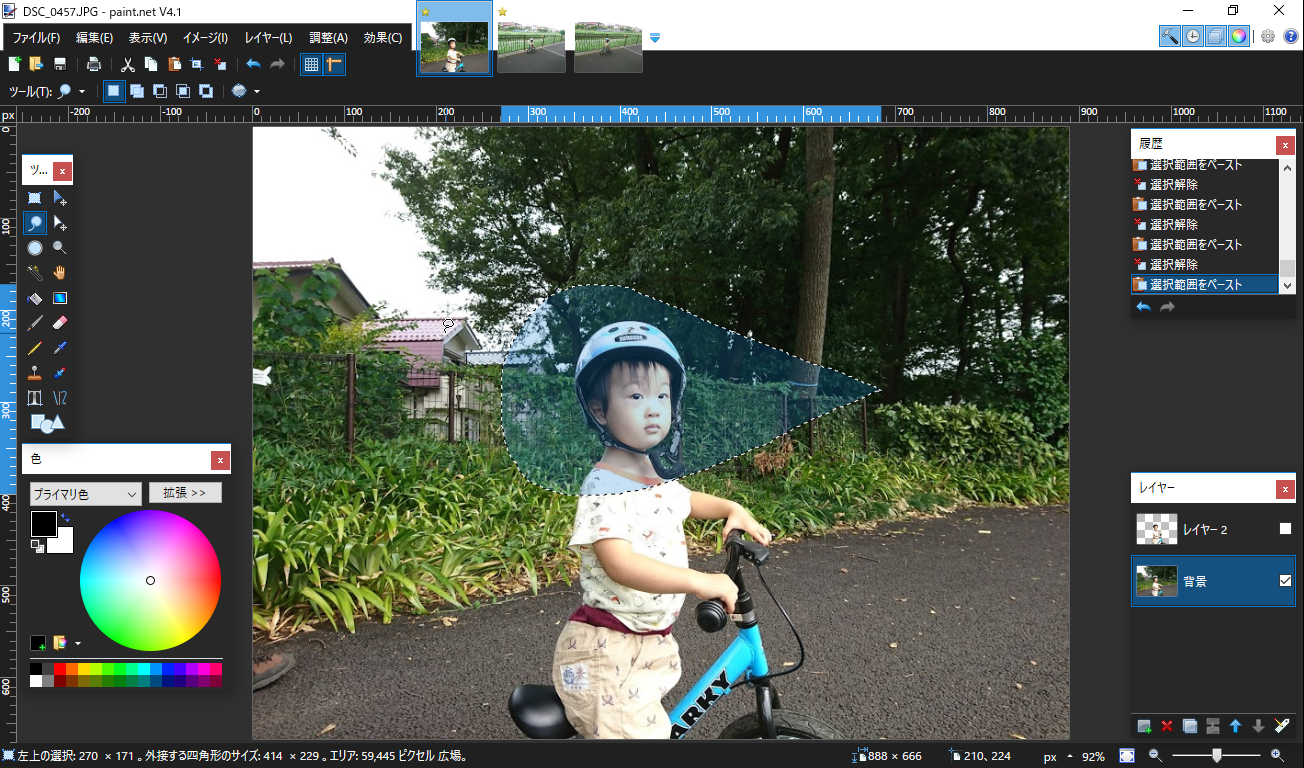
Task: Select the Magic Wand tool
Action: tap(35, 273)
